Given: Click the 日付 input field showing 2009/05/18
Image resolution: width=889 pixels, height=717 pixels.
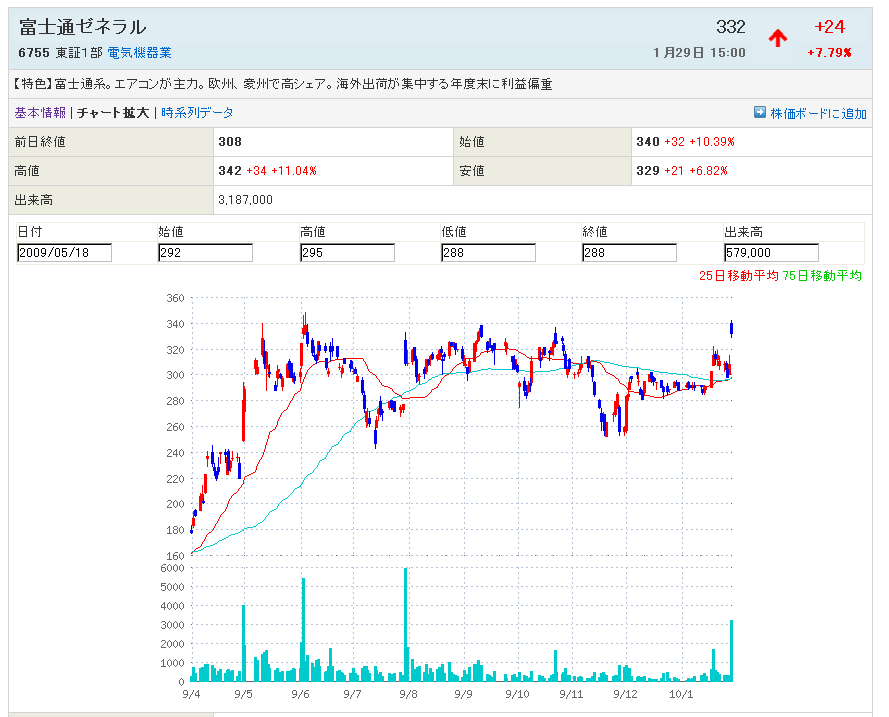Looking at the screenshot, I should (64, 253).
